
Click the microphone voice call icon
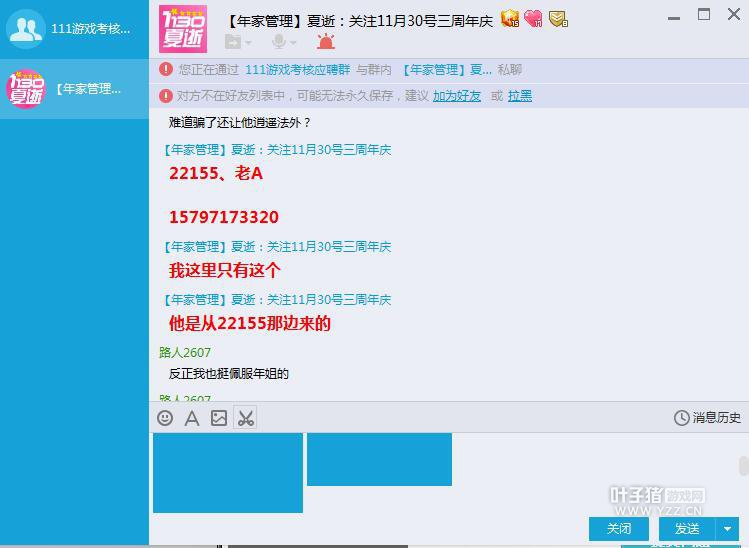click(278, 42)
